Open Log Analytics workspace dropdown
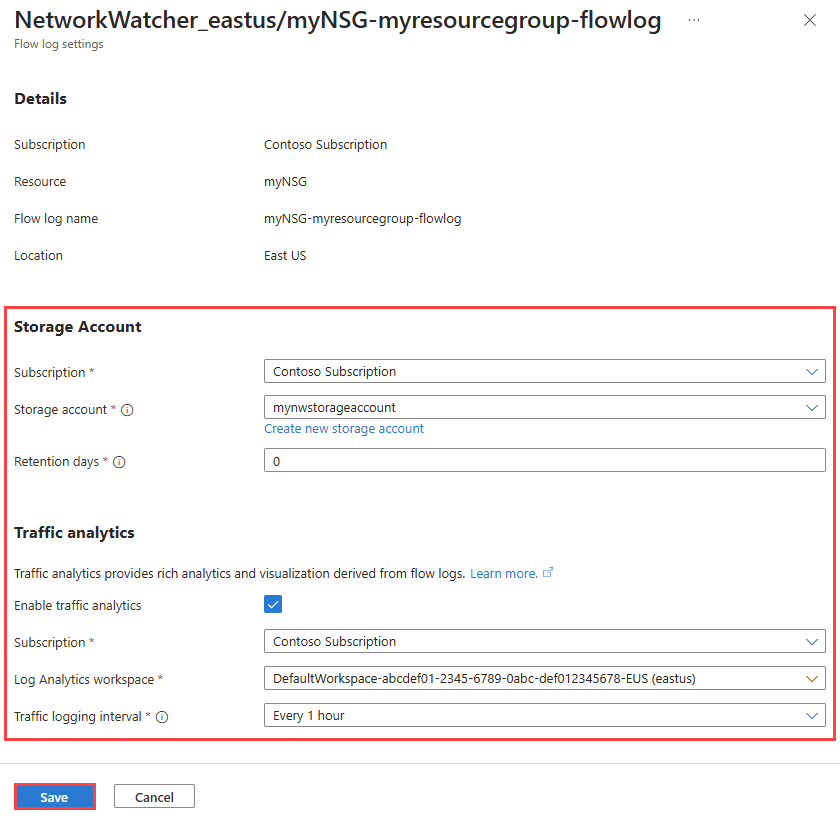 pyautogui.click(x=544, y=678)
